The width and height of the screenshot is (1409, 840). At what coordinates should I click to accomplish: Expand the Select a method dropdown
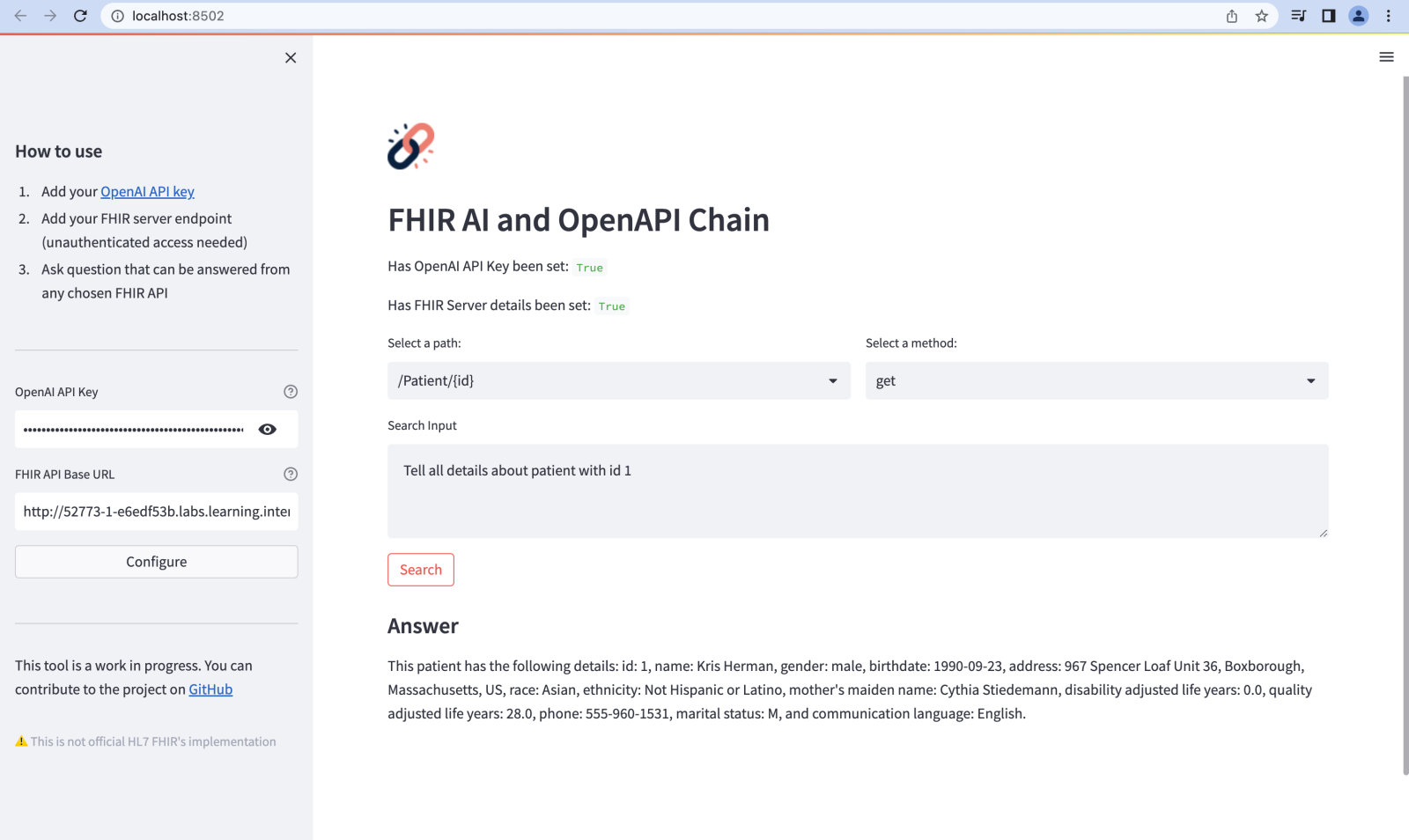point(1095,380)
